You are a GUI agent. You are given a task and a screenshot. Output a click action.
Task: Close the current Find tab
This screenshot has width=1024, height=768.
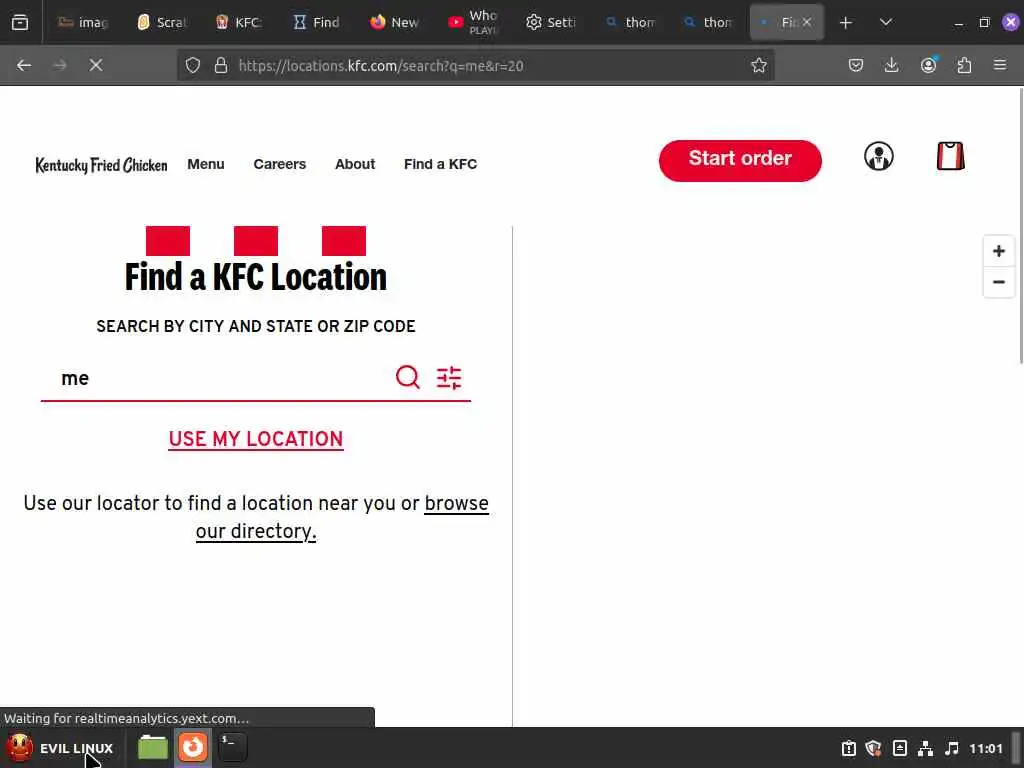807,23
